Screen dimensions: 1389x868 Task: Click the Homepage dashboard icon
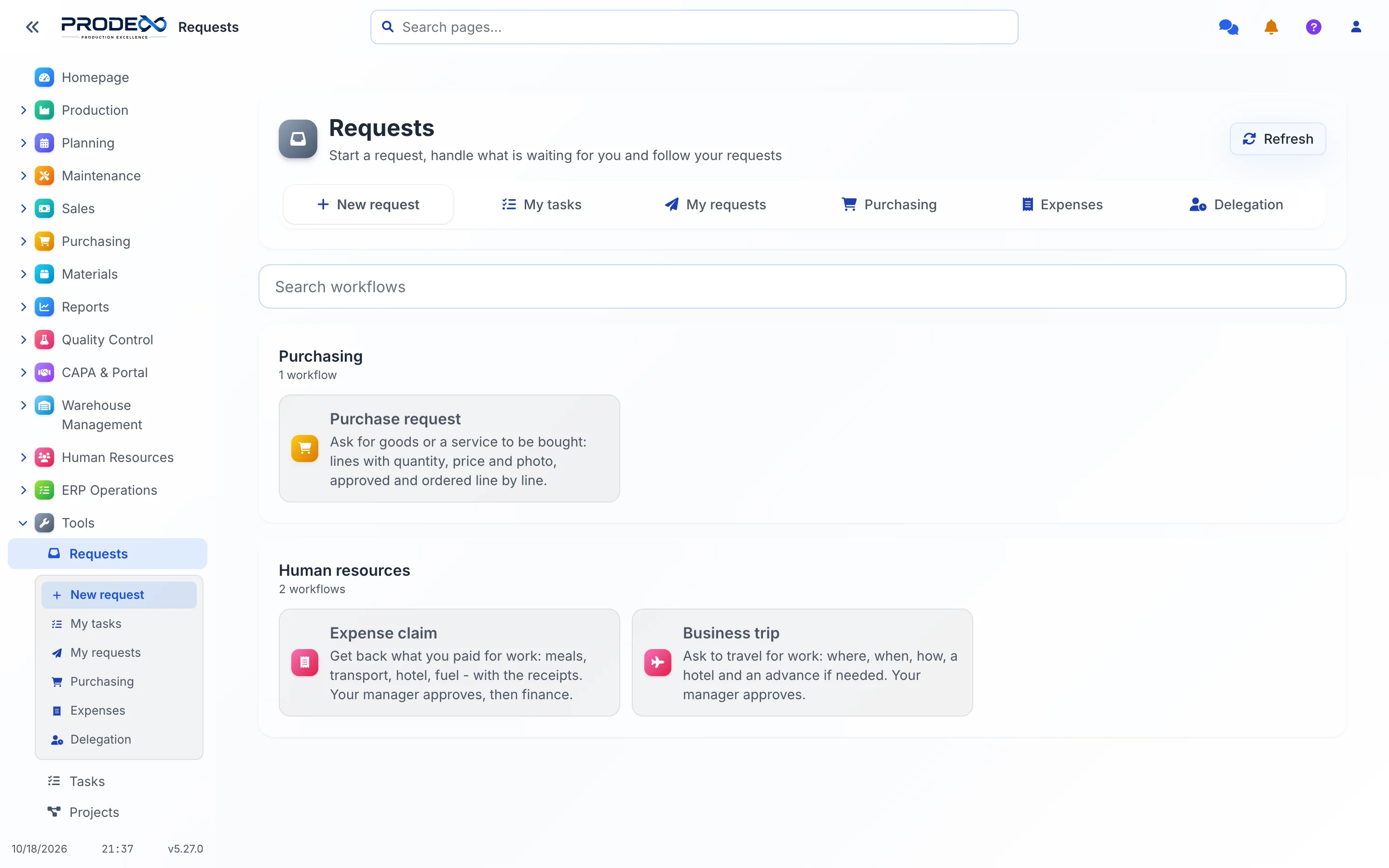tap(44, 78)
